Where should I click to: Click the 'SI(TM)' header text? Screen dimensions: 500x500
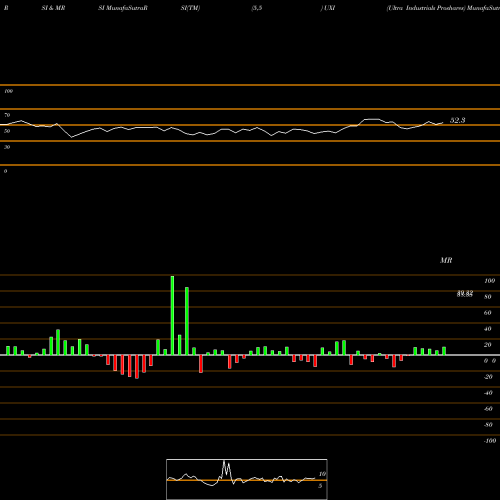click(190, 8)
